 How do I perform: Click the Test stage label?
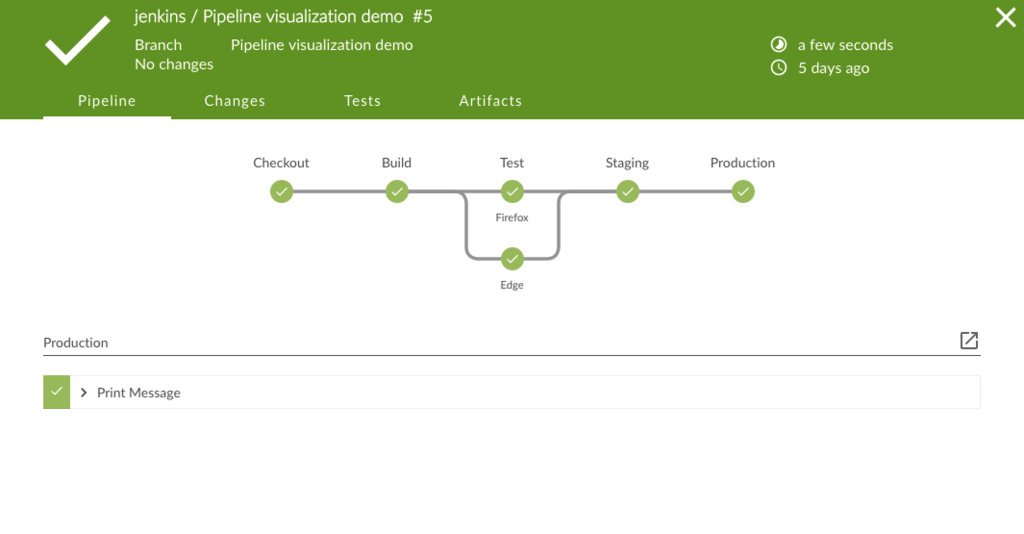512,163
